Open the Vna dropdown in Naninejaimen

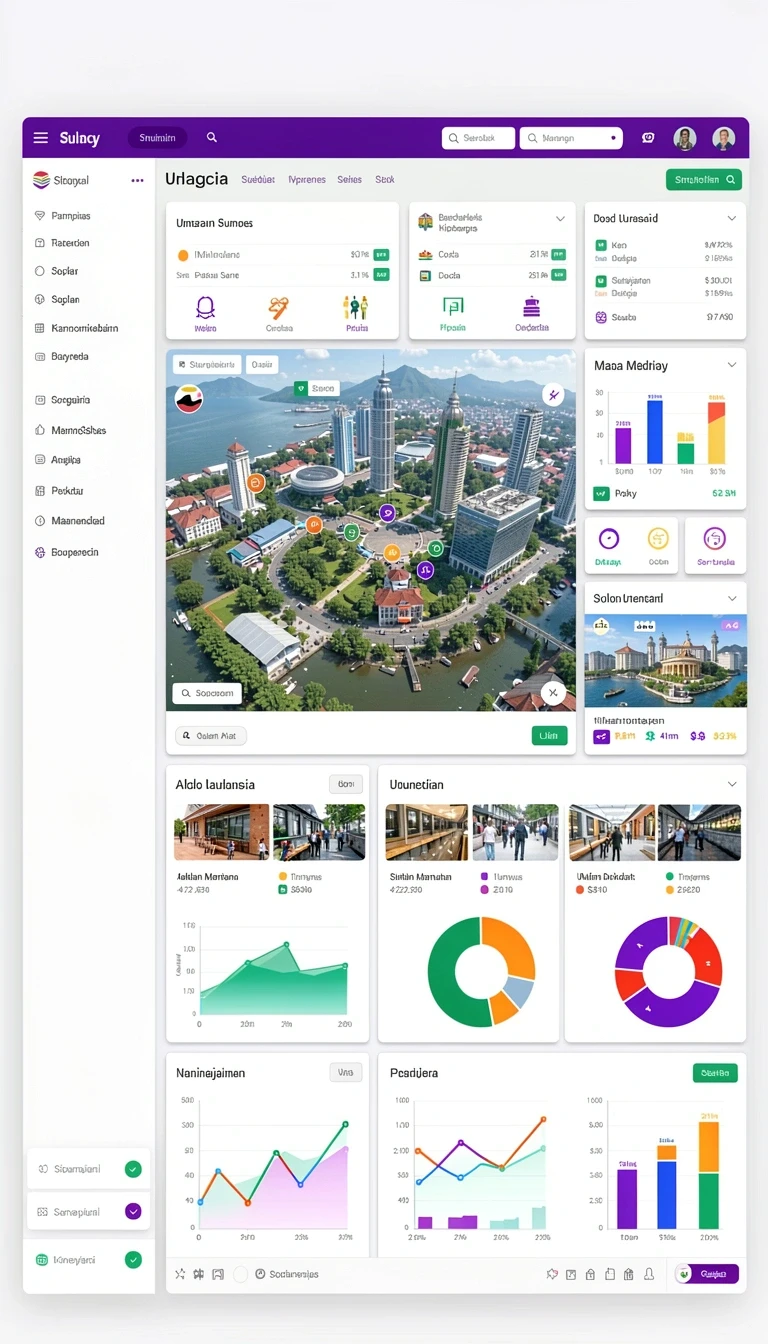point(345,1072)
